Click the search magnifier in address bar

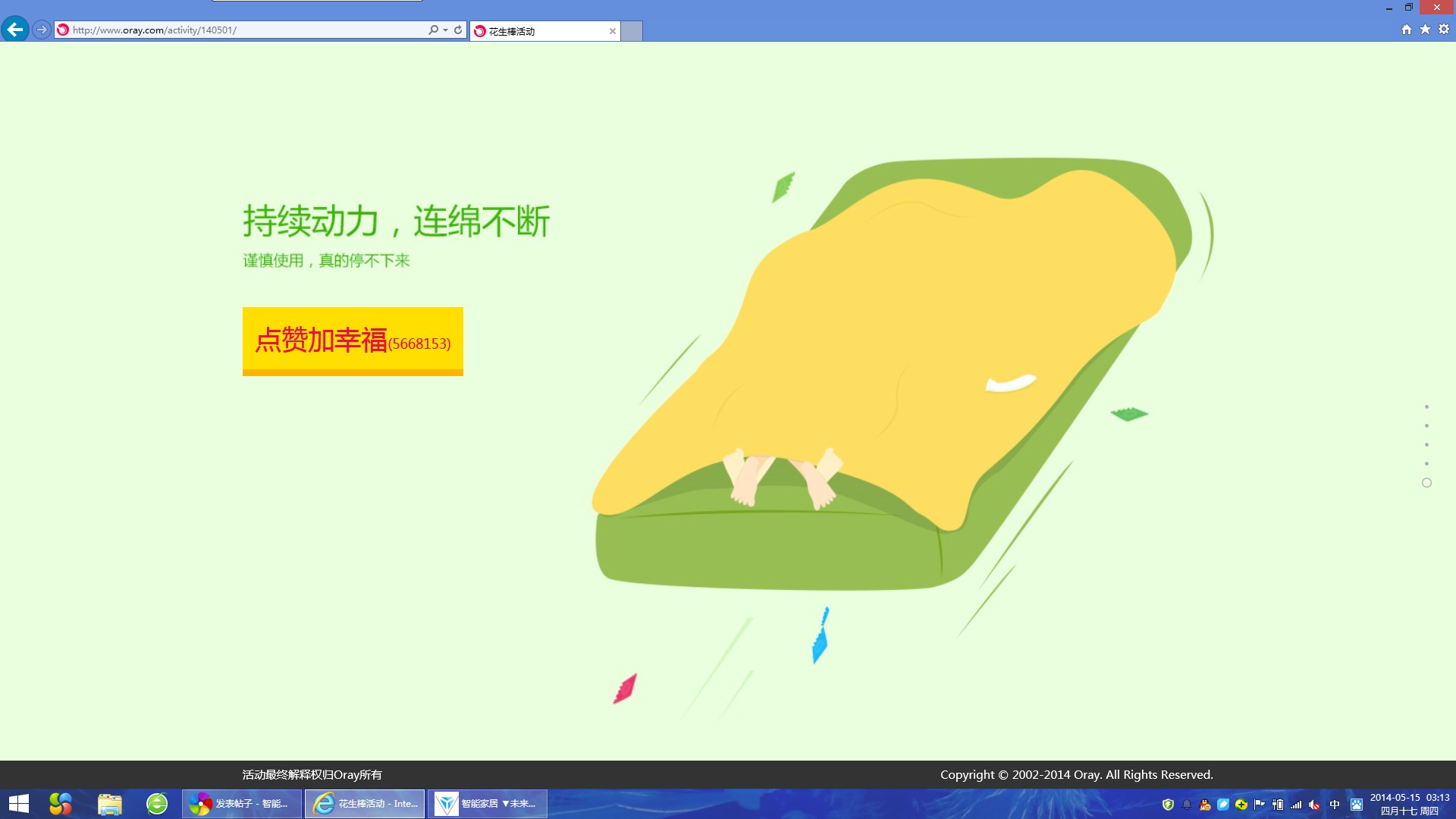point(432,30)
